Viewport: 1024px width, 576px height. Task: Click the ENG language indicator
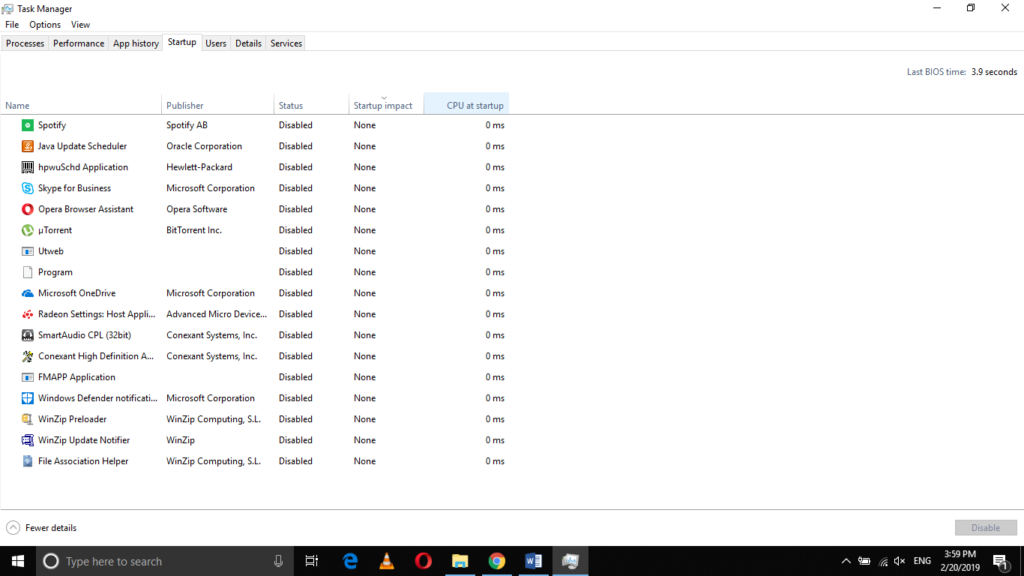(922, 561)
